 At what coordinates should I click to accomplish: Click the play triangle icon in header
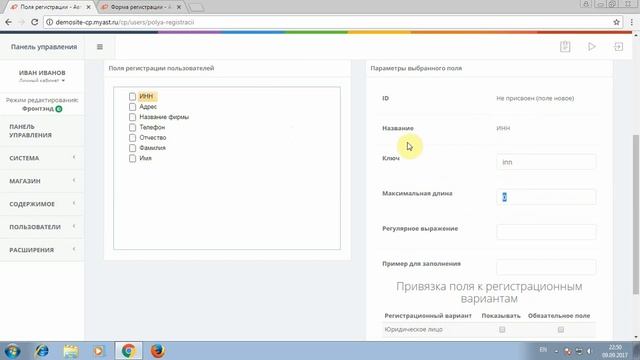(x=591, y=47)
